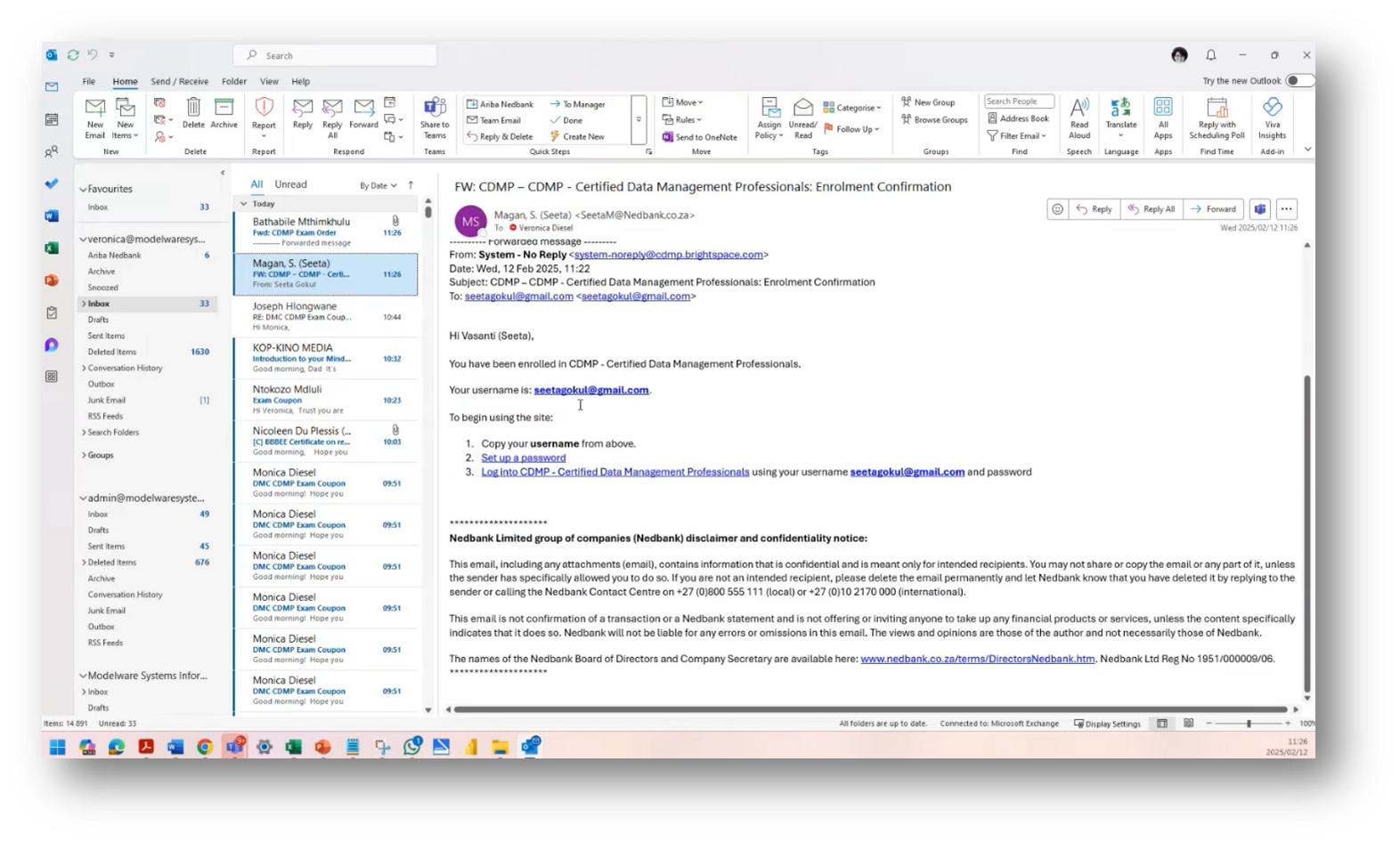Open WhatsApp from taskbar
Screen dimensions: 1400x843
coord(411,747)
